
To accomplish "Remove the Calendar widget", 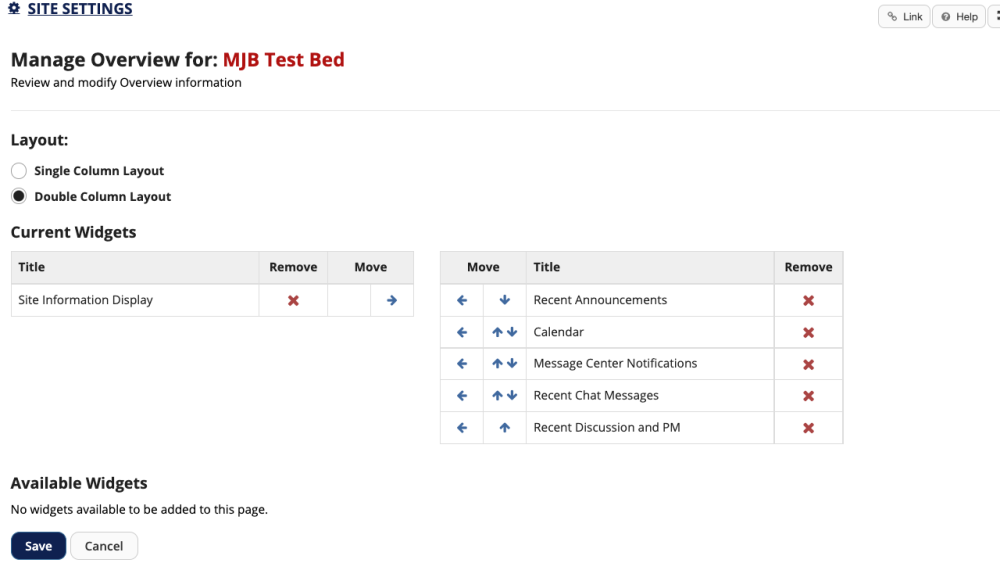I will 808,333.
